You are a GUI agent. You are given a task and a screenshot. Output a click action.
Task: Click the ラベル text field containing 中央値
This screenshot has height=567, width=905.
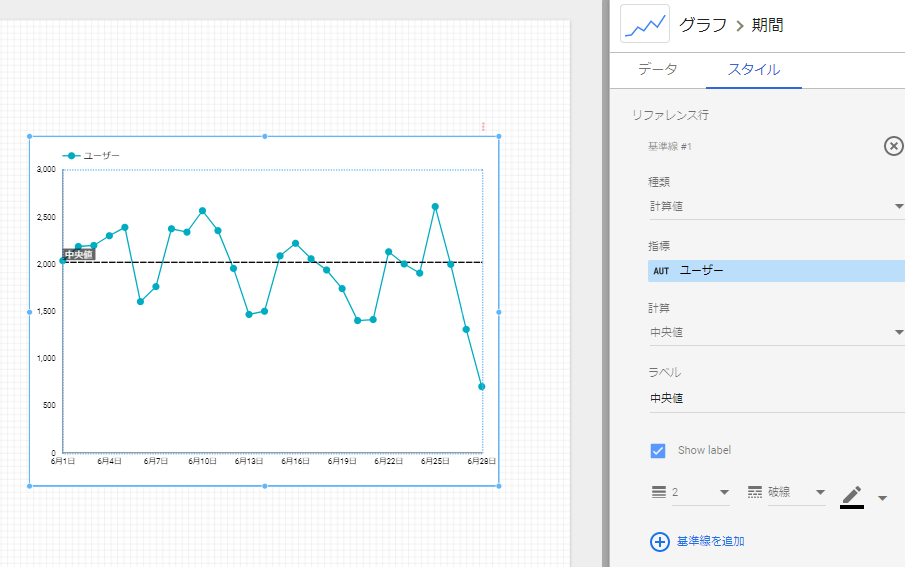tap(775, 398)
